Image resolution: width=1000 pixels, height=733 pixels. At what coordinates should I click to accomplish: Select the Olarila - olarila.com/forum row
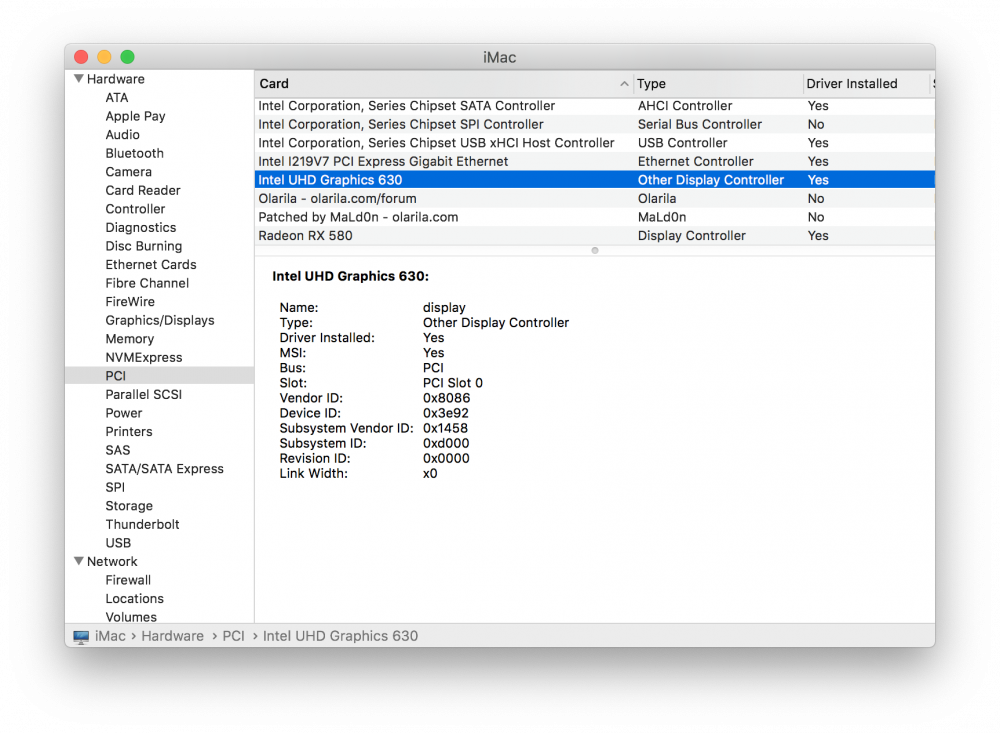(594, 198)
